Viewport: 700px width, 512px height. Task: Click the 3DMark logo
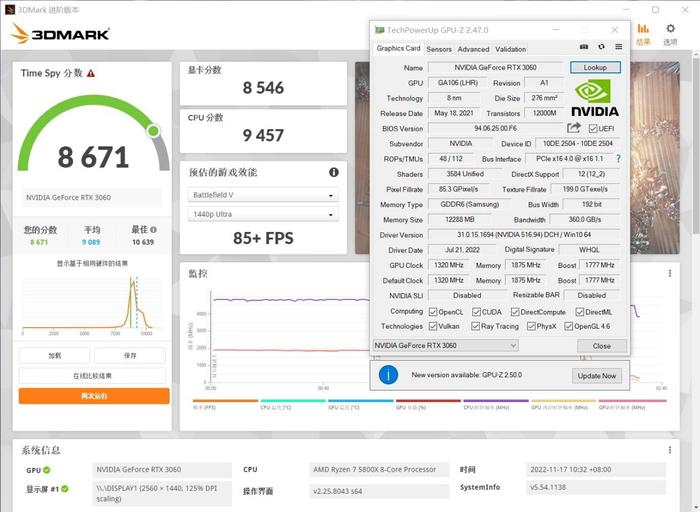pos(60,33)
